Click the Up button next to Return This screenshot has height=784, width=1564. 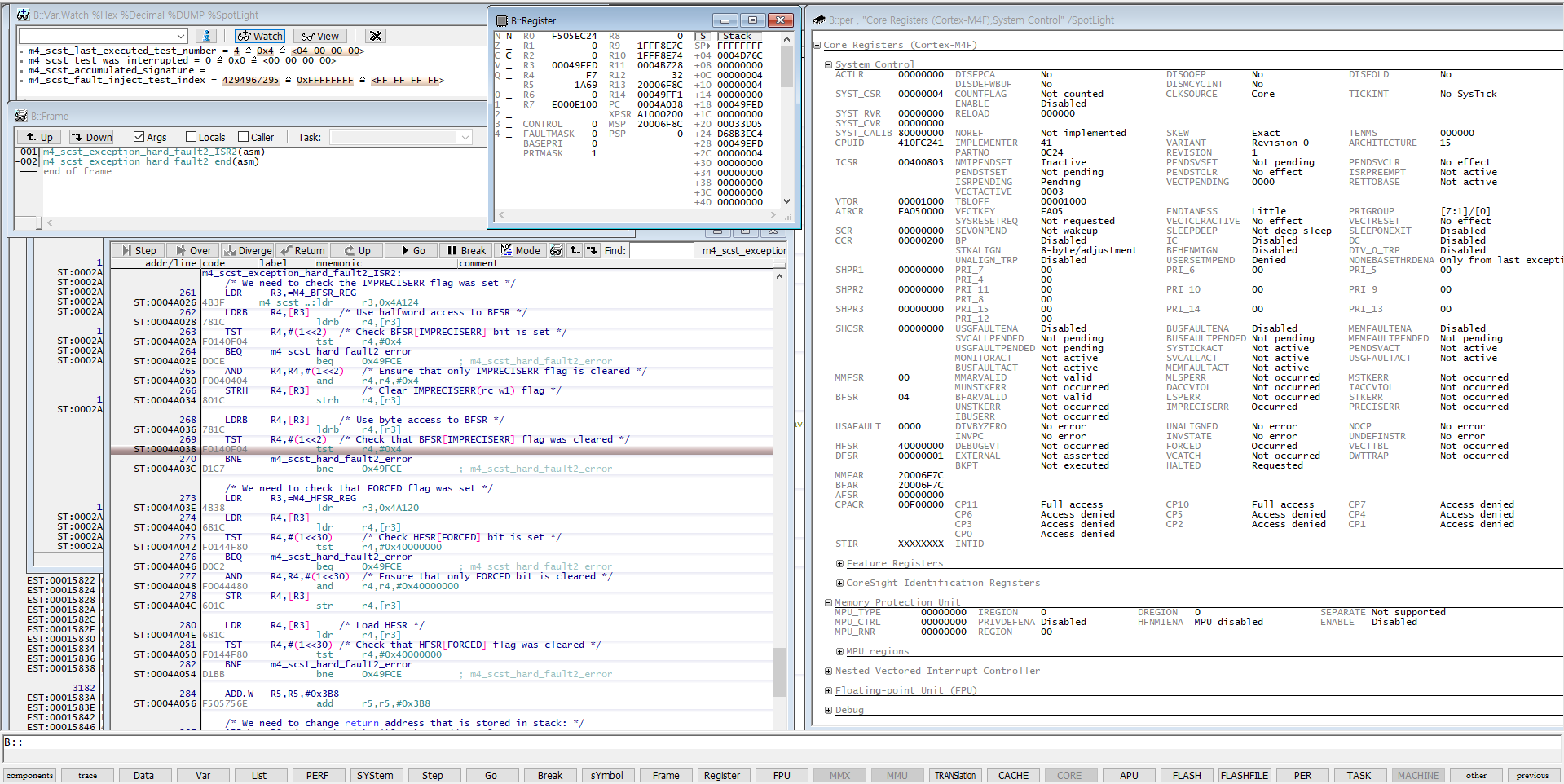tap(357, 250)
